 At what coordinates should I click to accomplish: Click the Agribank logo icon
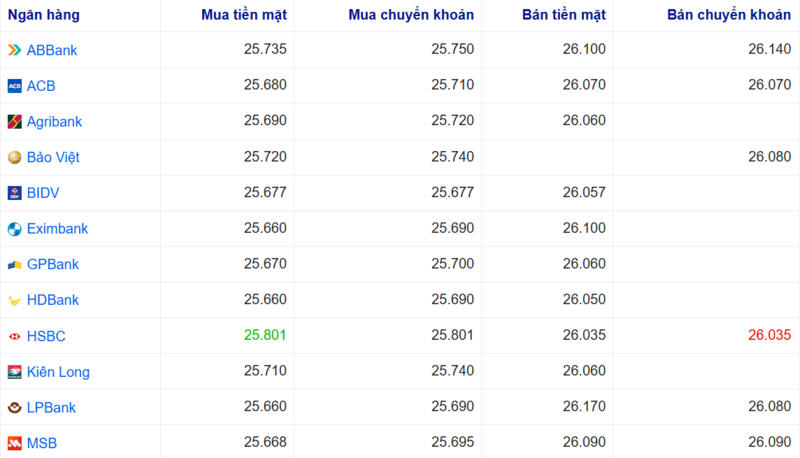[14, 122]
